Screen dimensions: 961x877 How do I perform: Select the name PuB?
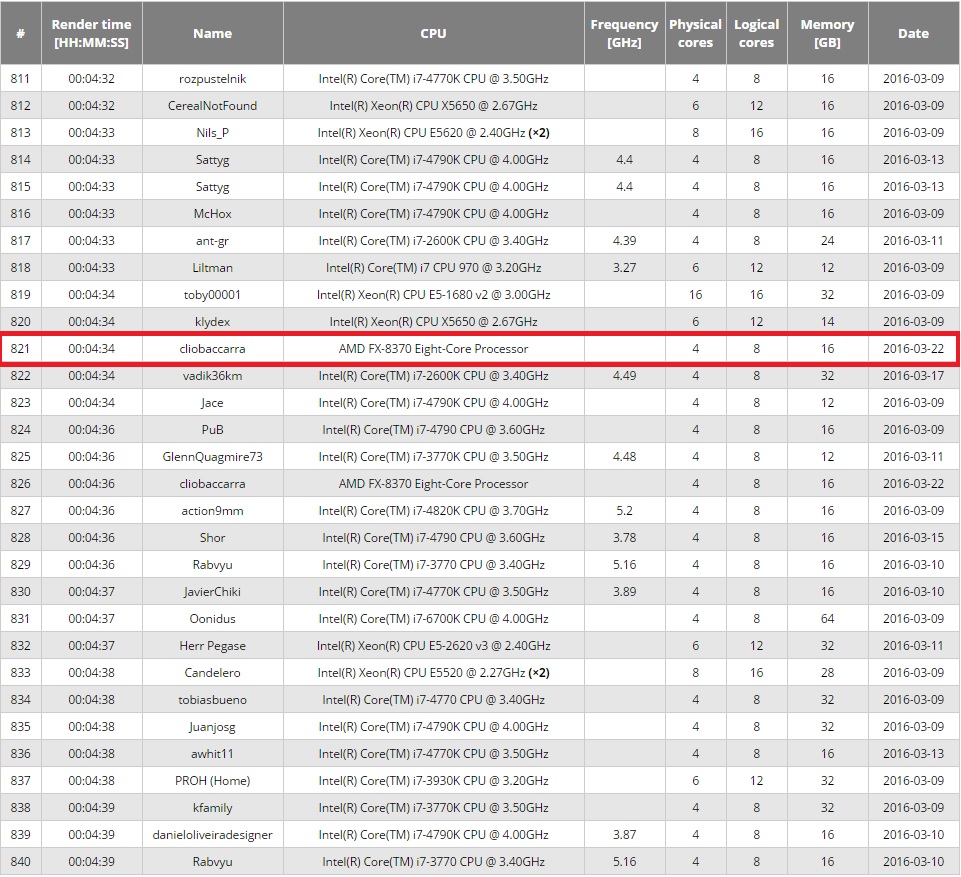212,429
